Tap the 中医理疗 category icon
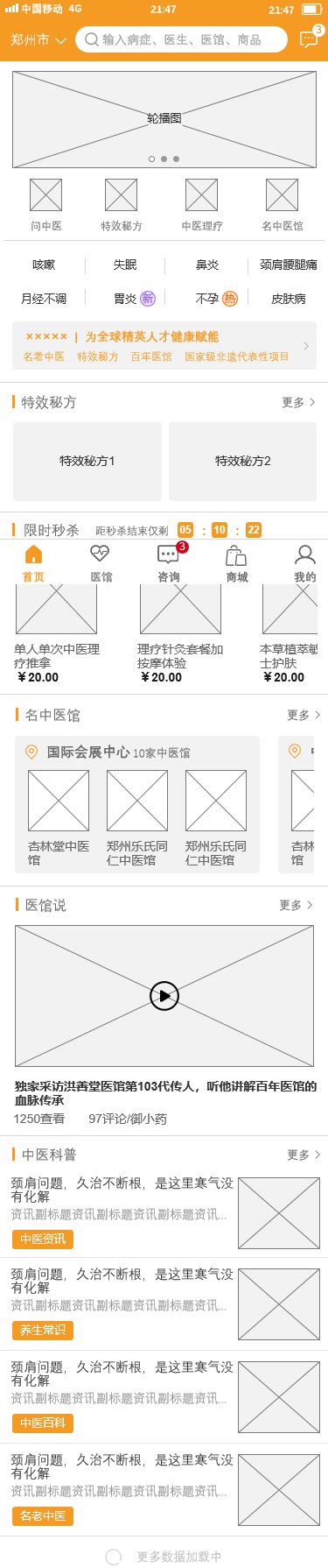Screen dimensions: 328x1568 point(202,194)
